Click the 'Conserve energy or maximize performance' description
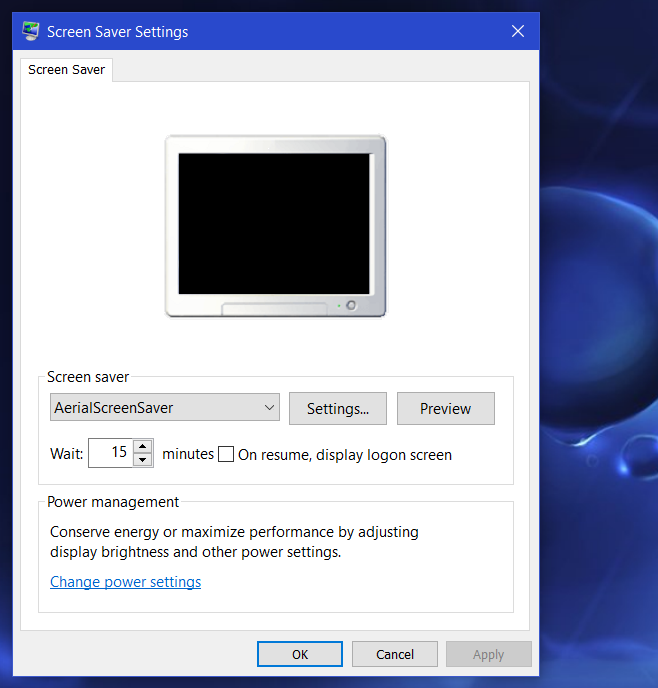This screenshot has width=658, height=688. (234, 542)
